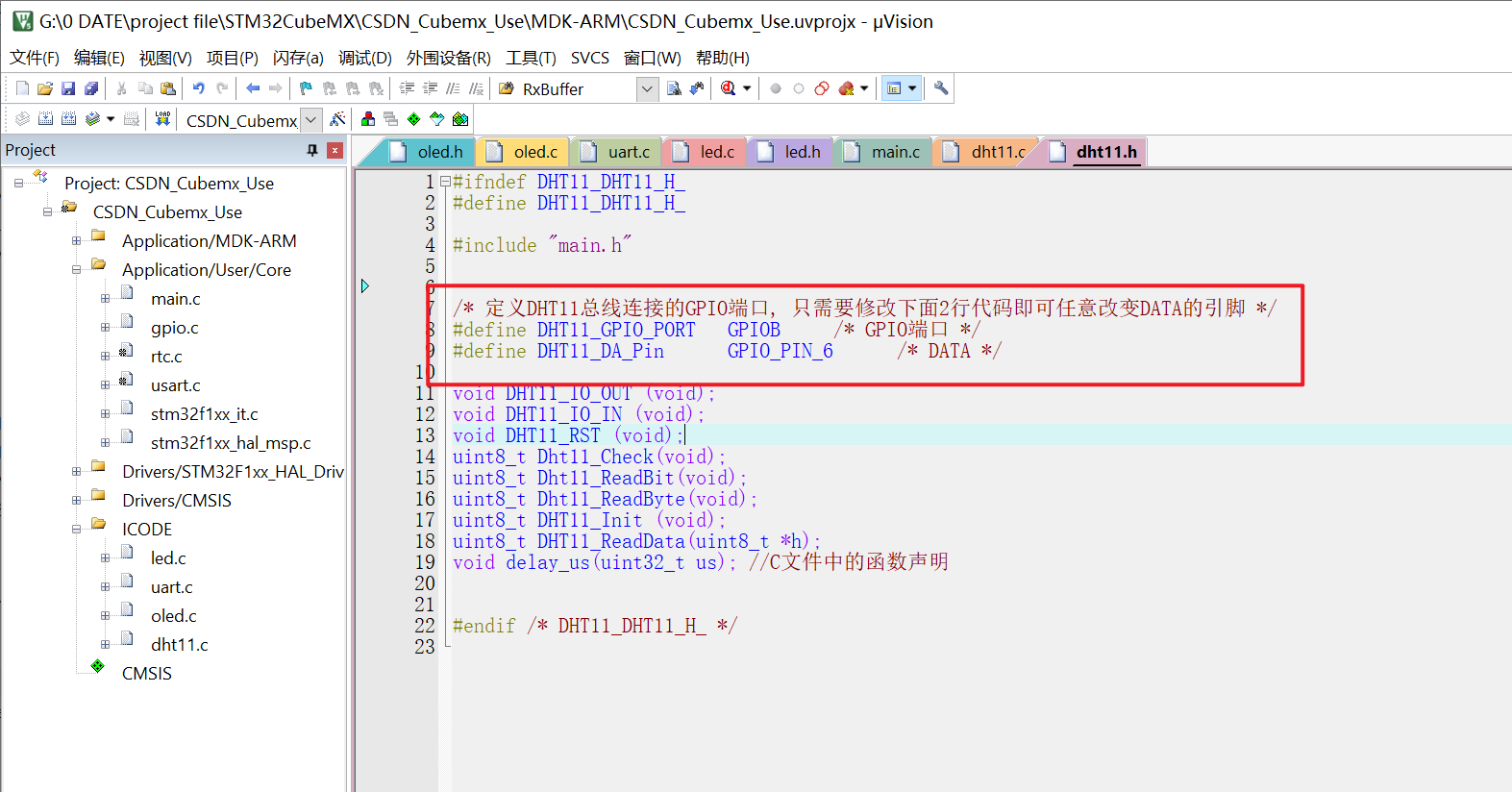1512x792 pixels.
Task: Click the Save All icon
Action: pos(91,88)
